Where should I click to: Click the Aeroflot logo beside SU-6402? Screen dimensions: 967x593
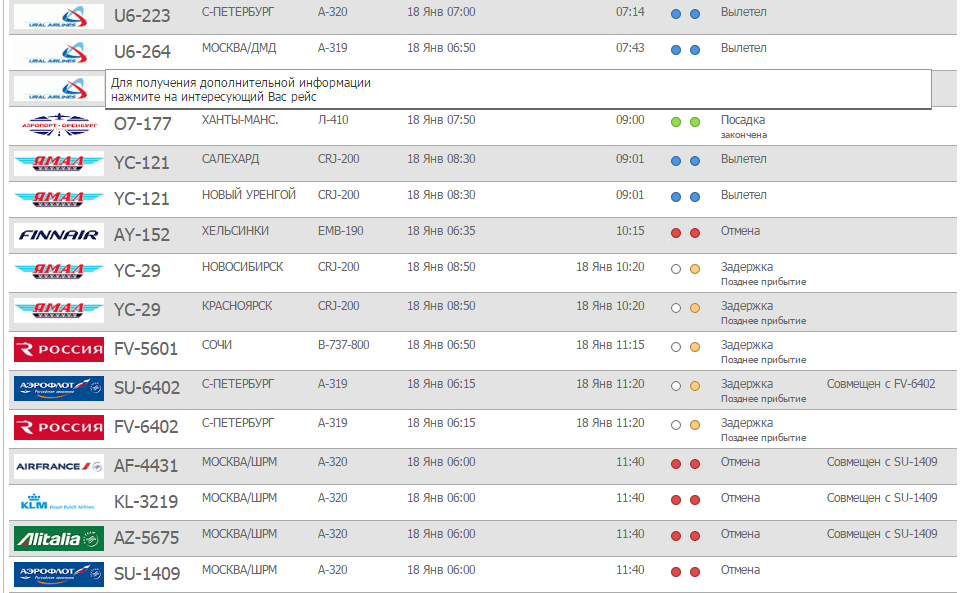pyautogui.click(x=58, y=387)
